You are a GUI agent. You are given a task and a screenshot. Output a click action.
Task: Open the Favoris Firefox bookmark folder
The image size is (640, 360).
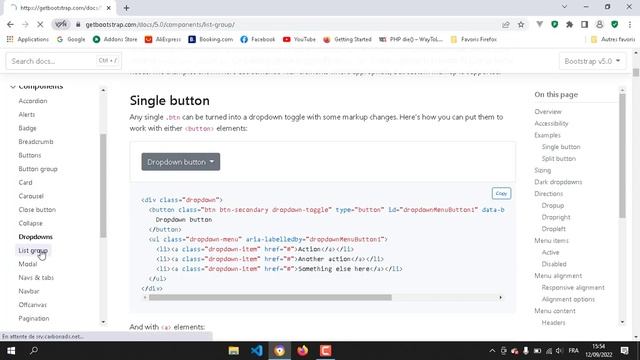click(473, 39)
